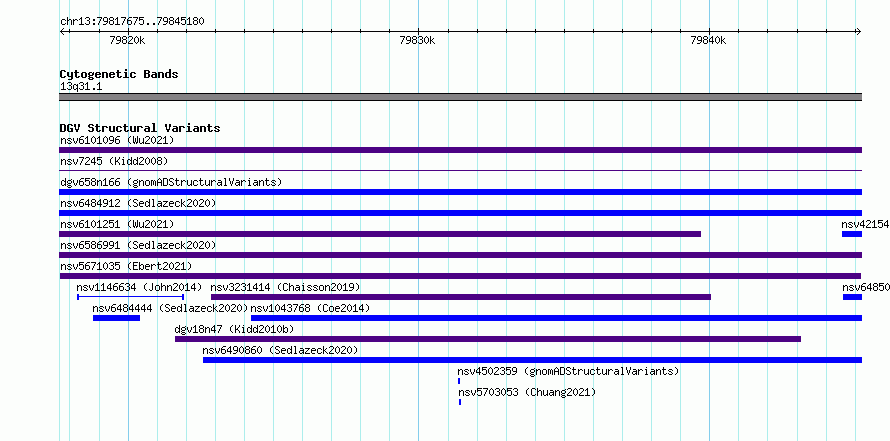Click the right arrow end of the ruler

point(858,32)
